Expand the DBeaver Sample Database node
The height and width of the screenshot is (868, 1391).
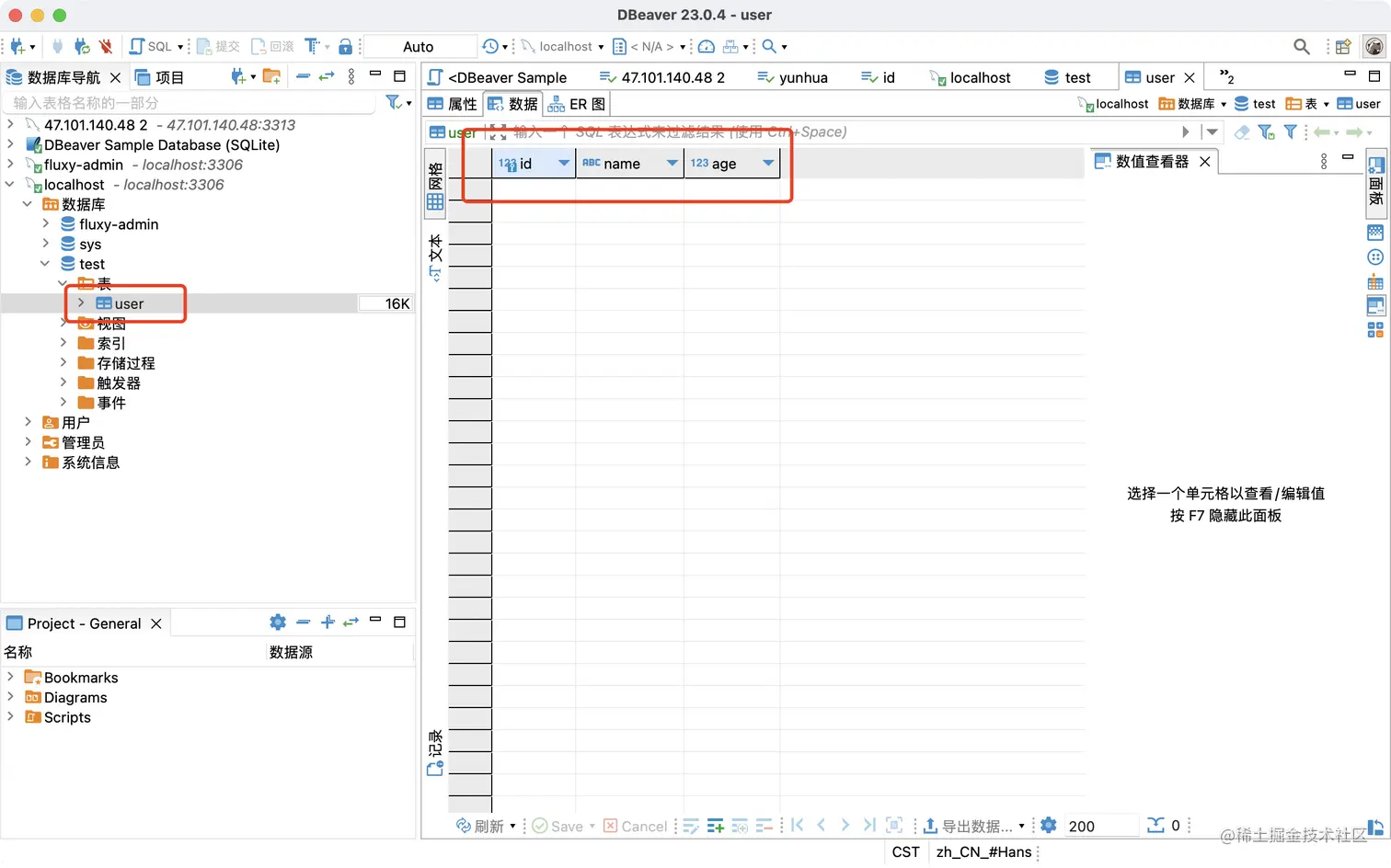point(10,144)
